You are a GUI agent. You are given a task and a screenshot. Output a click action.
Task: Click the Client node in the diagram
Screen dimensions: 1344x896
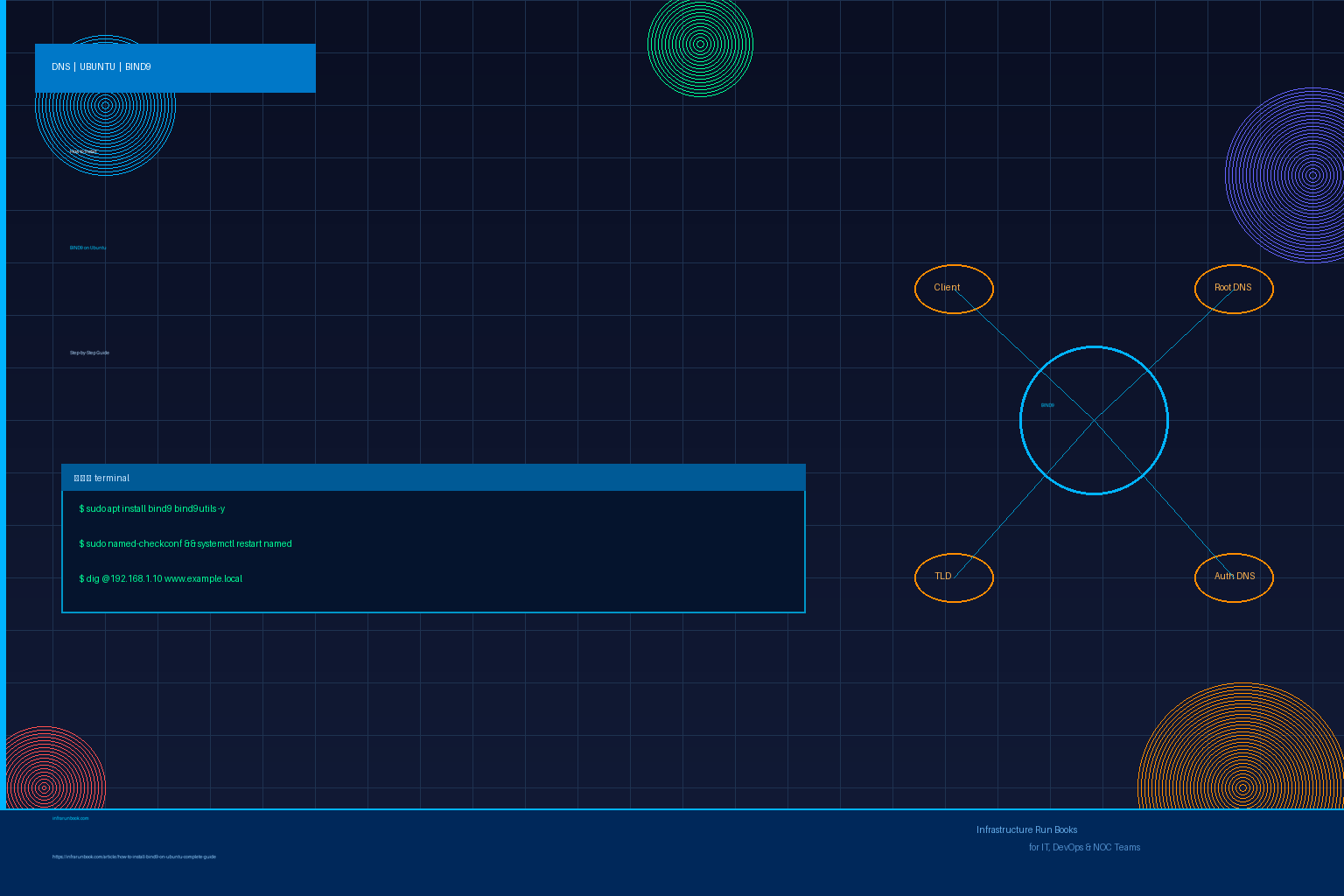(x=953, y=289)
